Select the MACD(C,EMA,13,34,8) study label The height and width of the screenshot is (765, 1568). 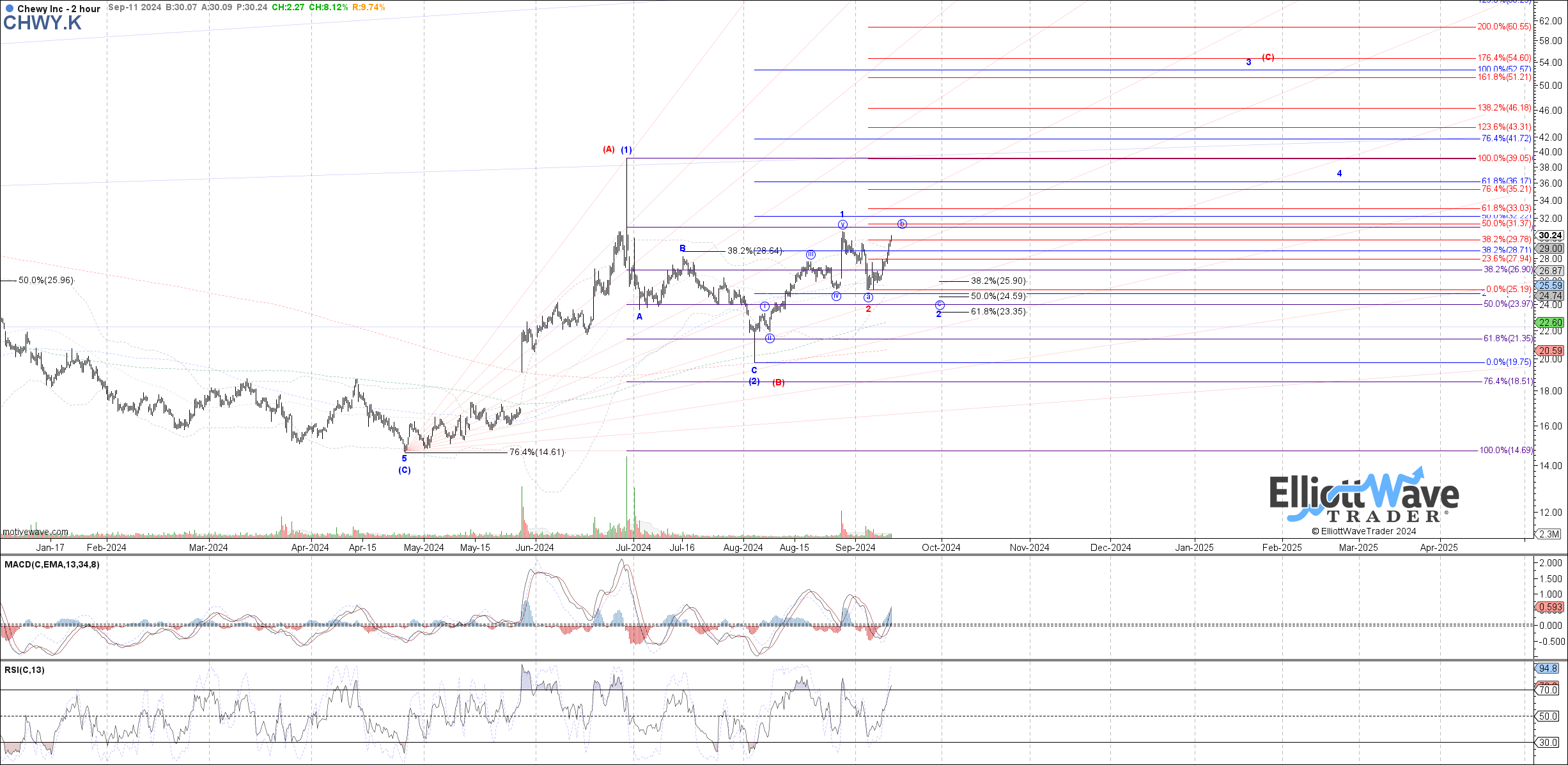click(x=52, y=564)
